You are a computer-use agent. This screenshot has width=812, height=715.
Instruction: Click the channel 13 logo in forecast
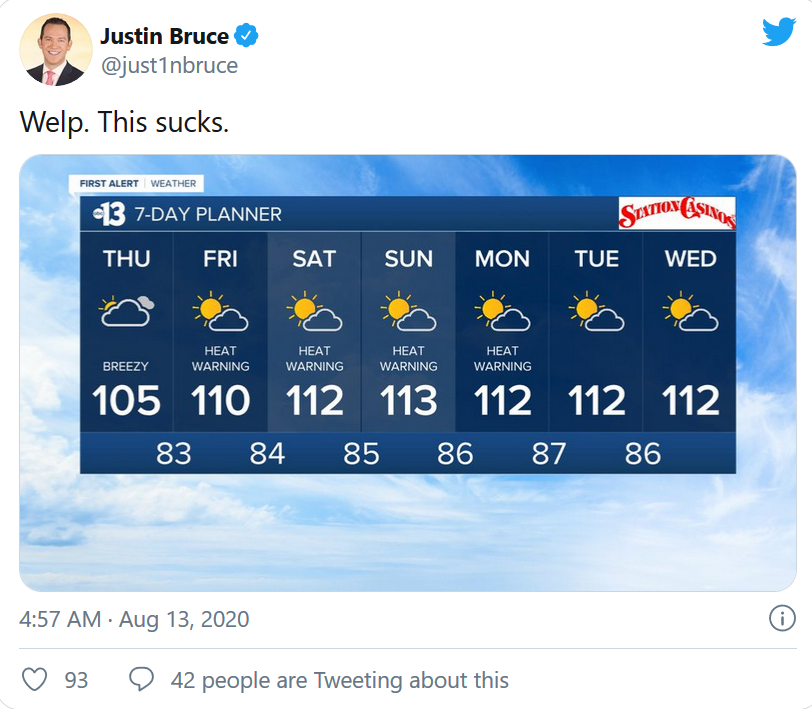click(x=108, y=213)
